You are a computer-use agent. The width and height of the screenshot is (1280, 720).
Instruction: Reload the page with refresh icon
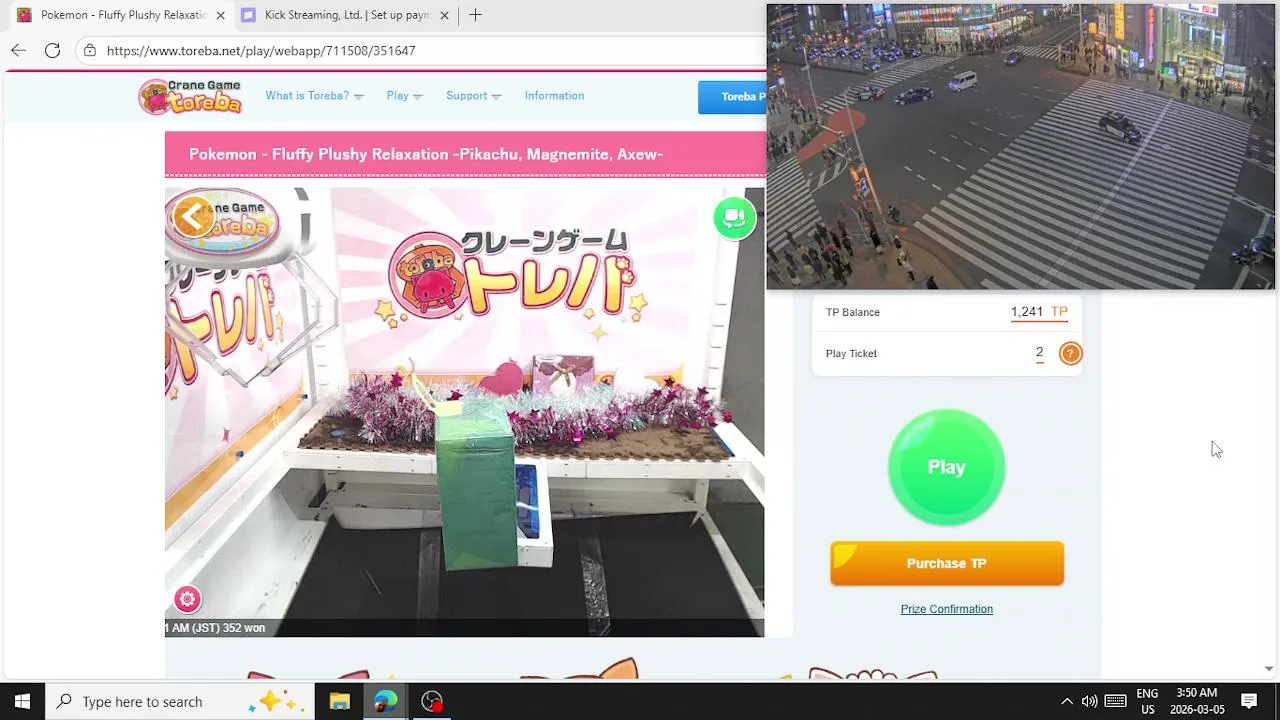coord(52,50)
